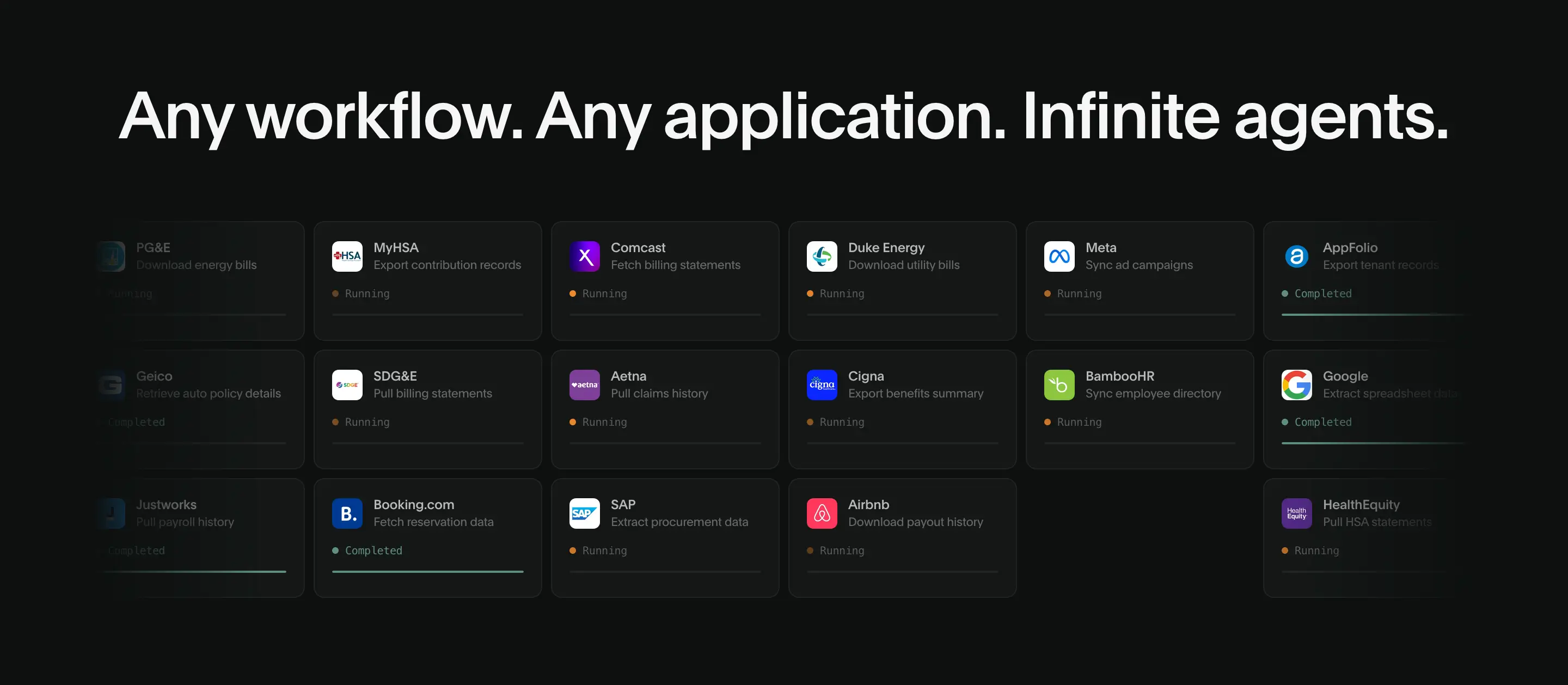
Task: Click the 'Aetna' card title
Action: pyautogui.click(x=628, y=376)
